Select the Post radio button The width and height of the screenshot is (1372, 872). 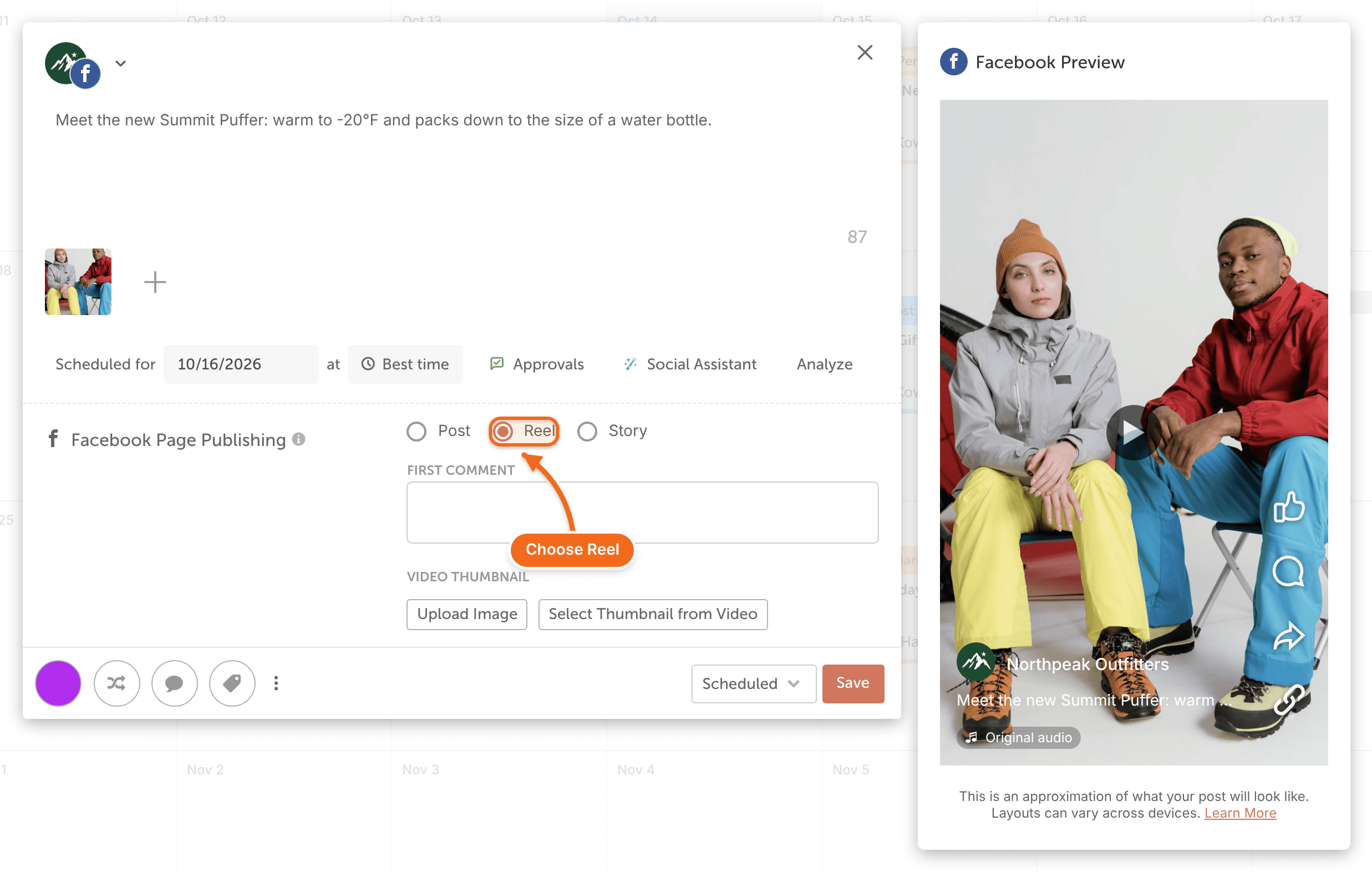(416, 431)
